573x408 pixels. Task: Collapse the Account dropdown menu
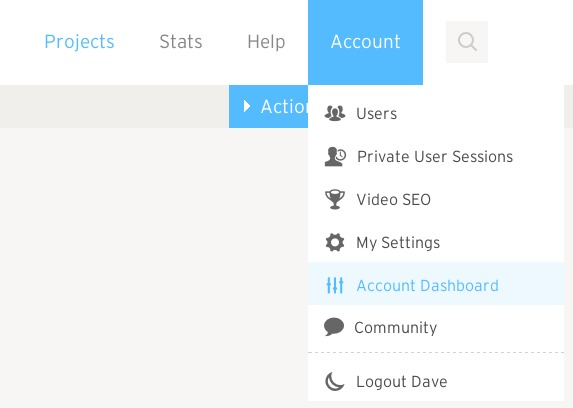coord(365,42)
